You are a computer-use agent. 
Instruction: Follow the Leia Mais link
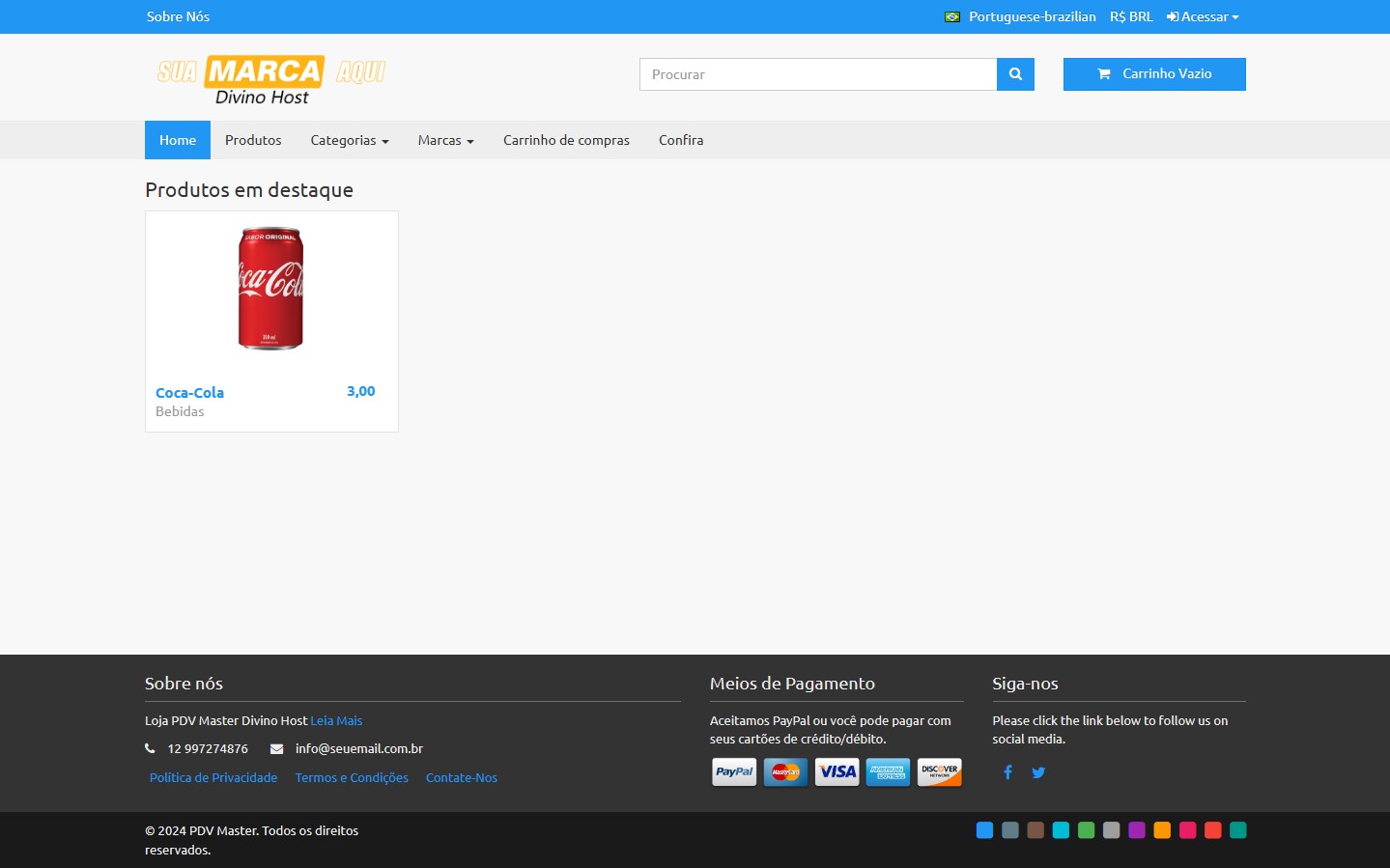[336, 720]
